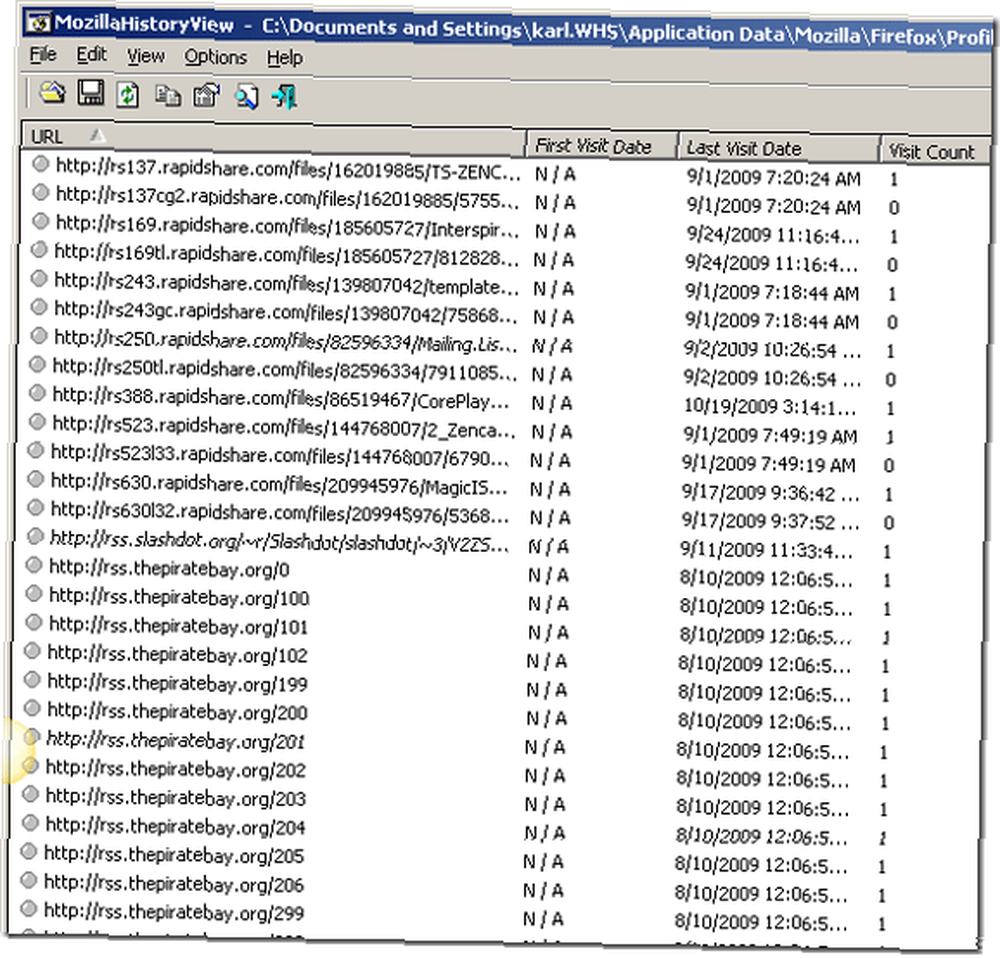Sort by the URL column header
The image size is (1000, 958).
pyautogui.click(x=273, y=138)
